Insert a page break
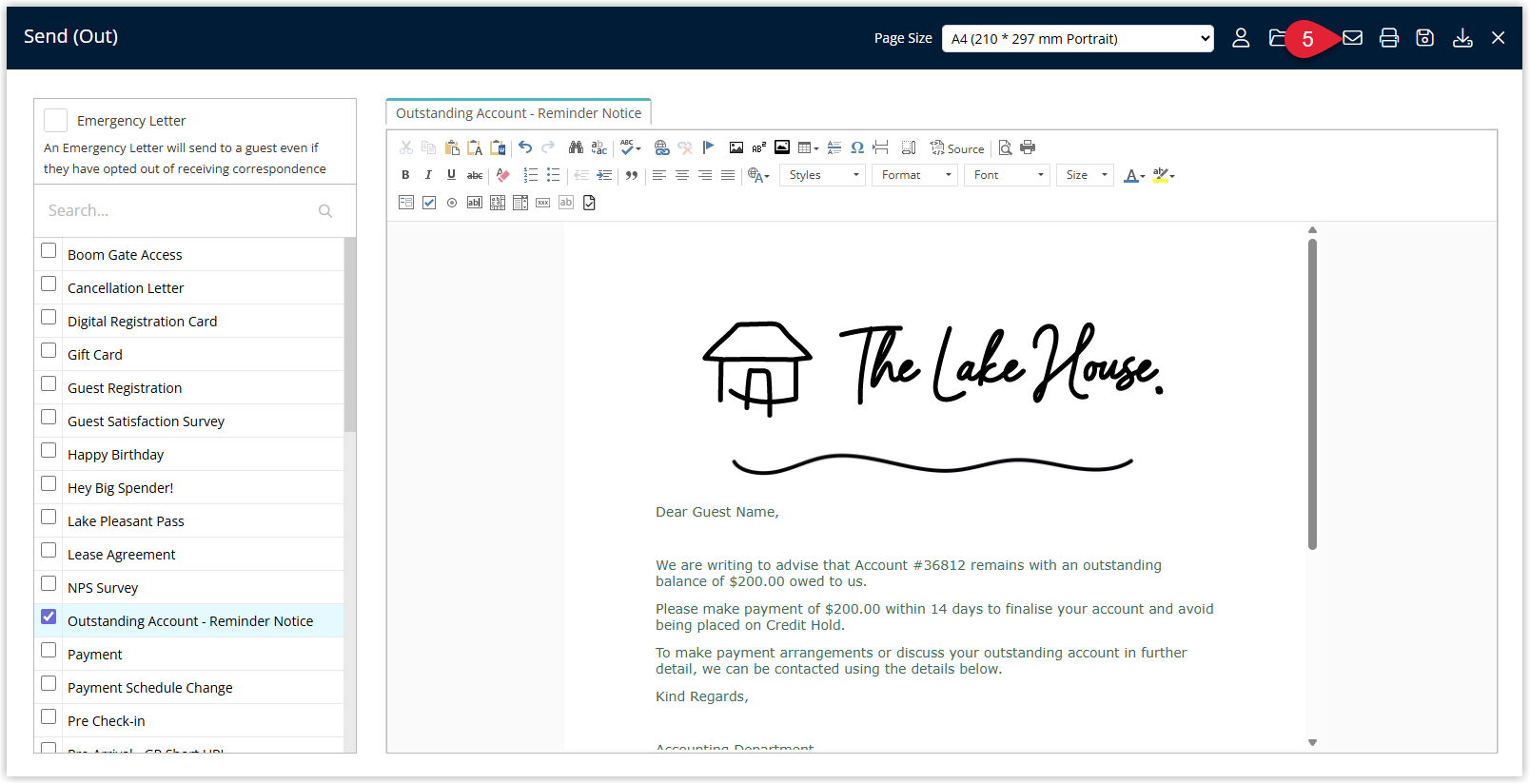 [880, 147]
